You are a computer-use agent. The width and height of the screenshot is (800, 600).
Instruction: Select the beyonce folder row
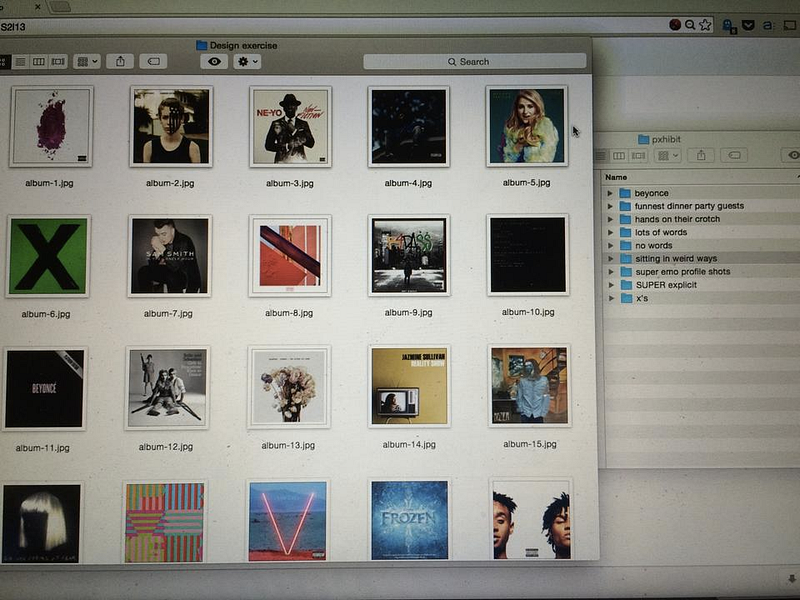pyautogui.click(x=701, y=193)
